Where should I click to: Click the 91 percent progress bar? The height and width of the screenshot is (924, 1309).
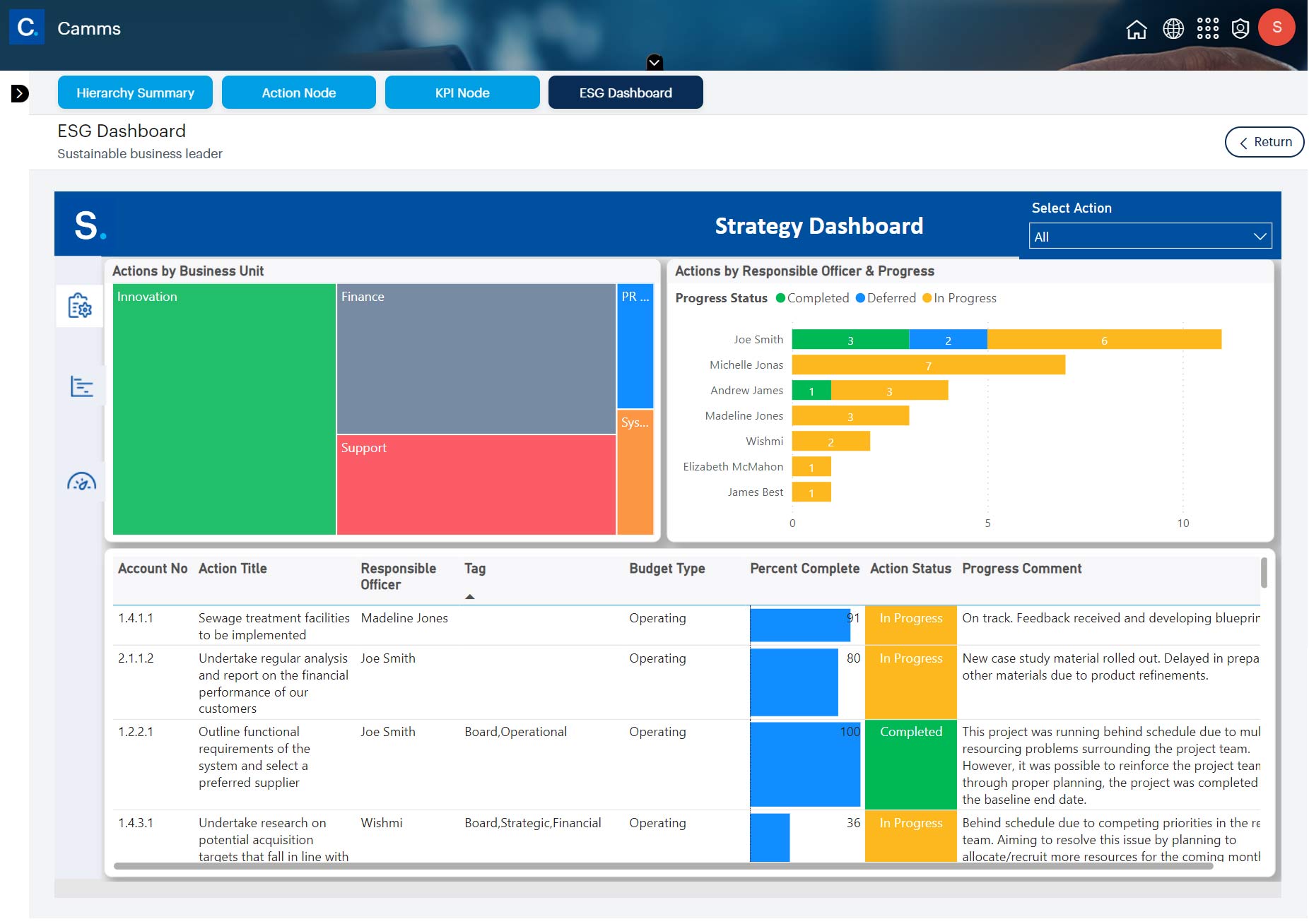800,625
